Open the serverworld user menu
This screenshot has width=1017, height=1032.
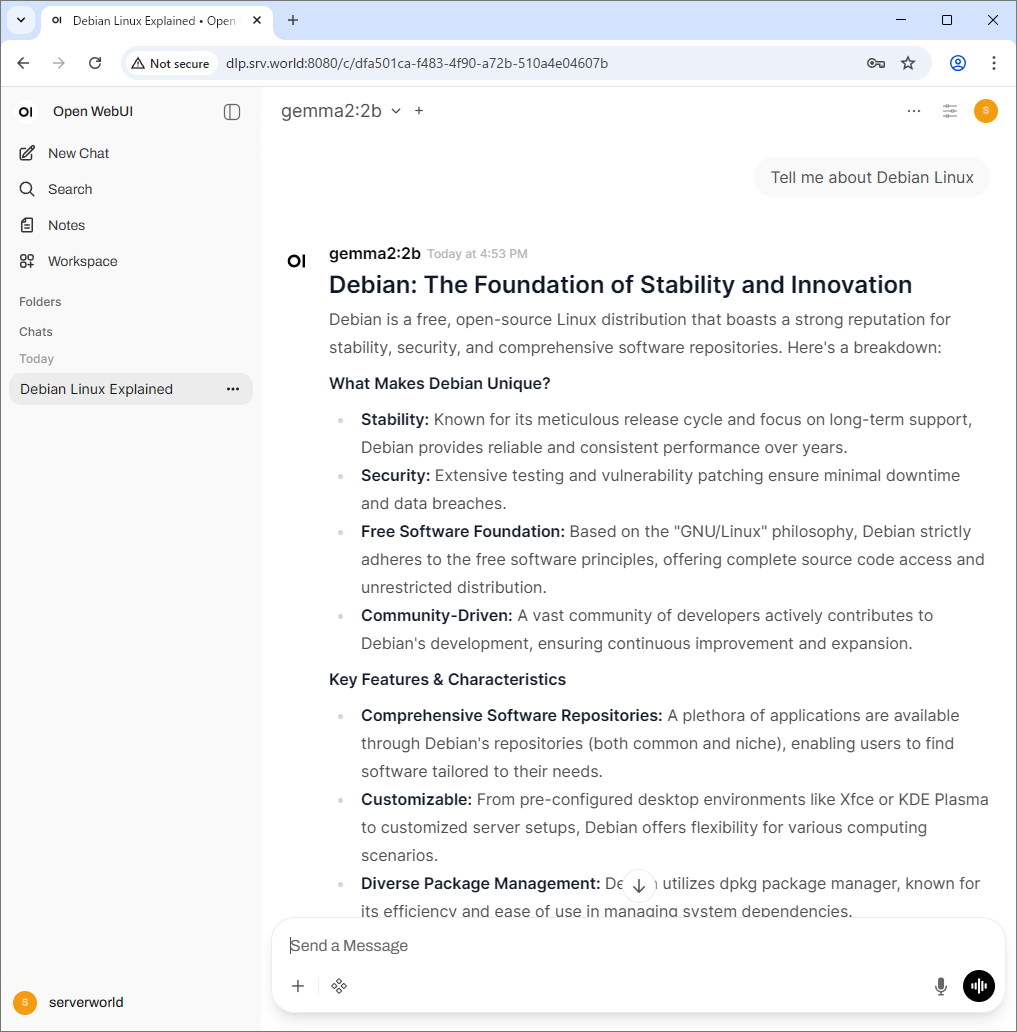coord(86,1002)
